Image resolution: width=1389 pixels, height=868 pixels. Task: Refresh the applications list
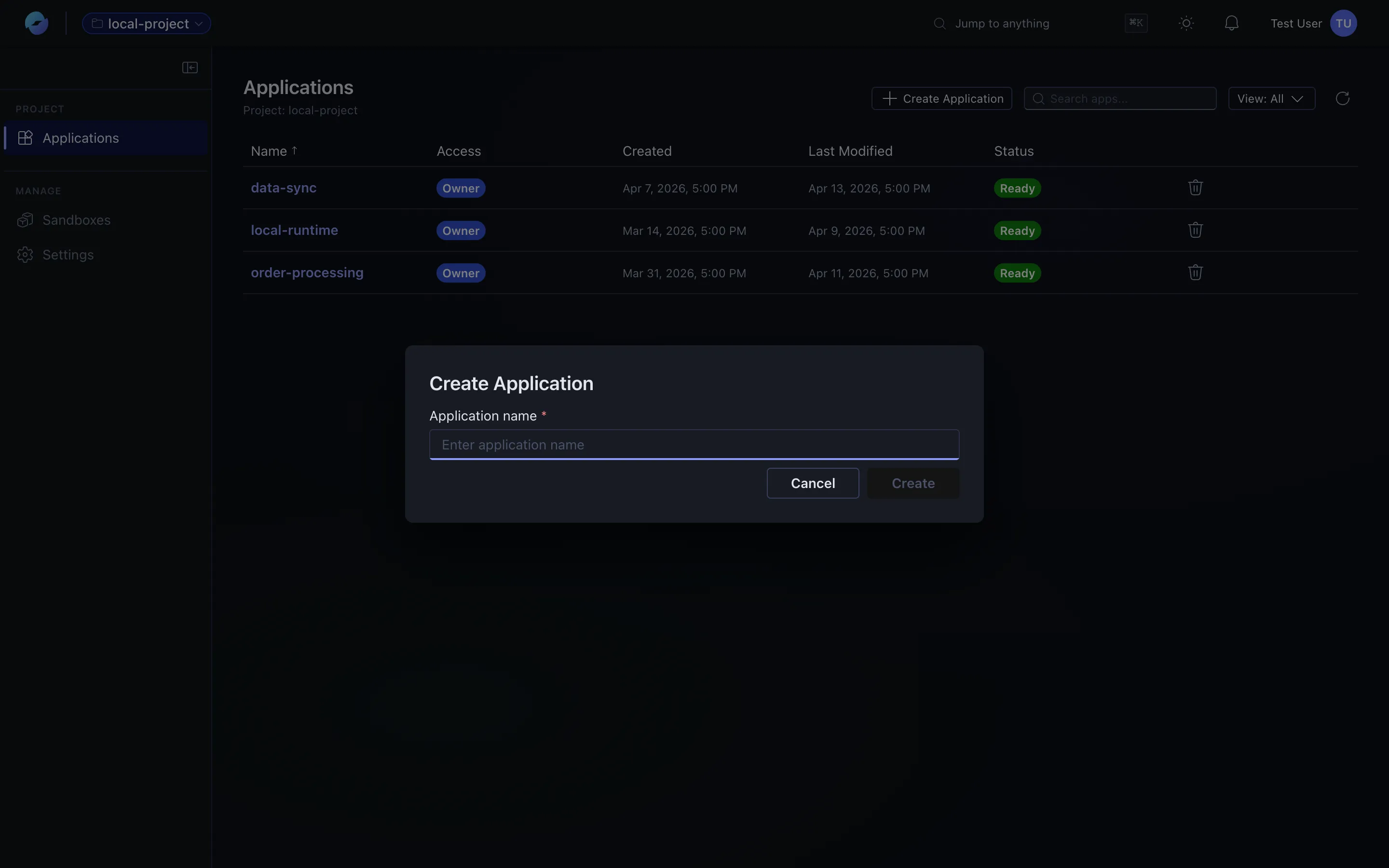point(1342,98)
